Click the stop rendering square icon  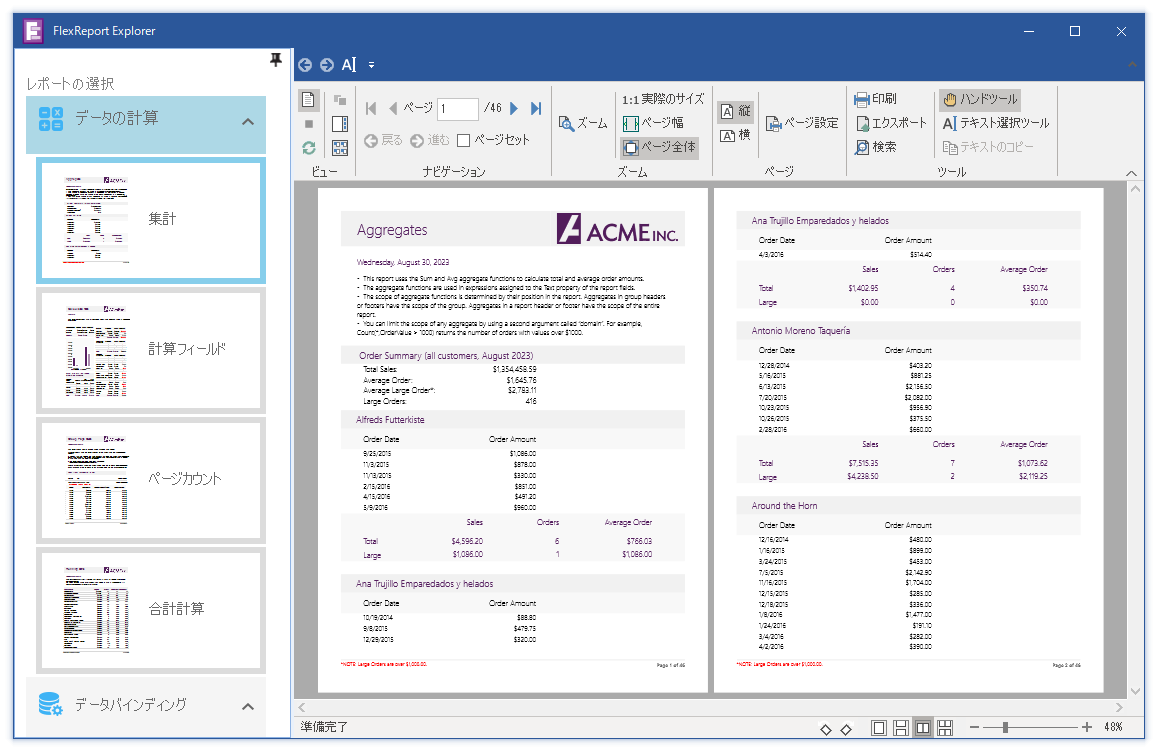[x=309, y=124]
